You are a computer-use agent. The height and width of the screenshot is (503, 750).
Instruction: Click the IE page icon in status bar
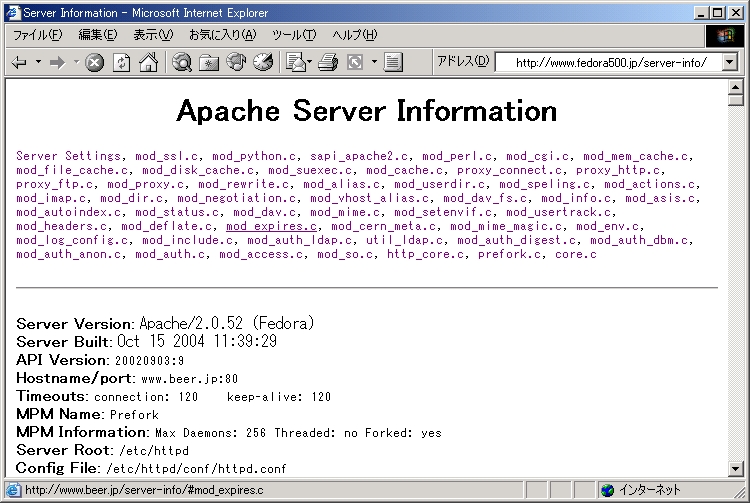[x=13, y=490]
